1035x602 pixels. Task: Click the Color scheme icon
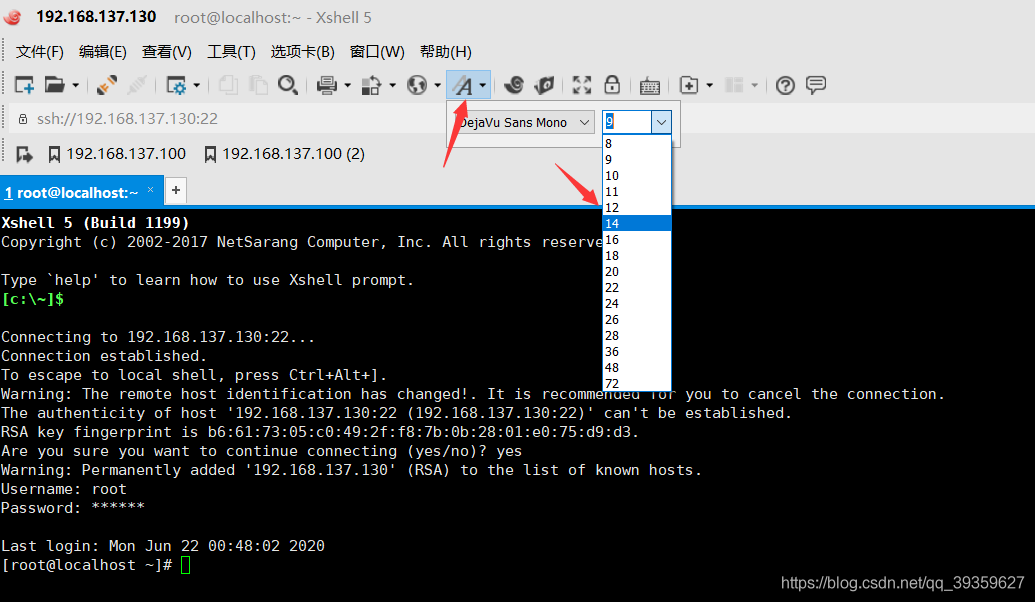coord(372,85)
